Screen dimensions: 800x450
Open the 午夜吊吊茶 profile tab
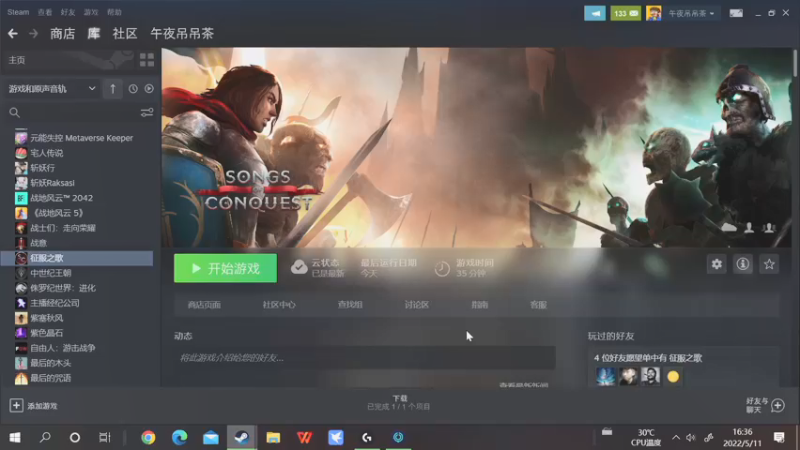182,34
